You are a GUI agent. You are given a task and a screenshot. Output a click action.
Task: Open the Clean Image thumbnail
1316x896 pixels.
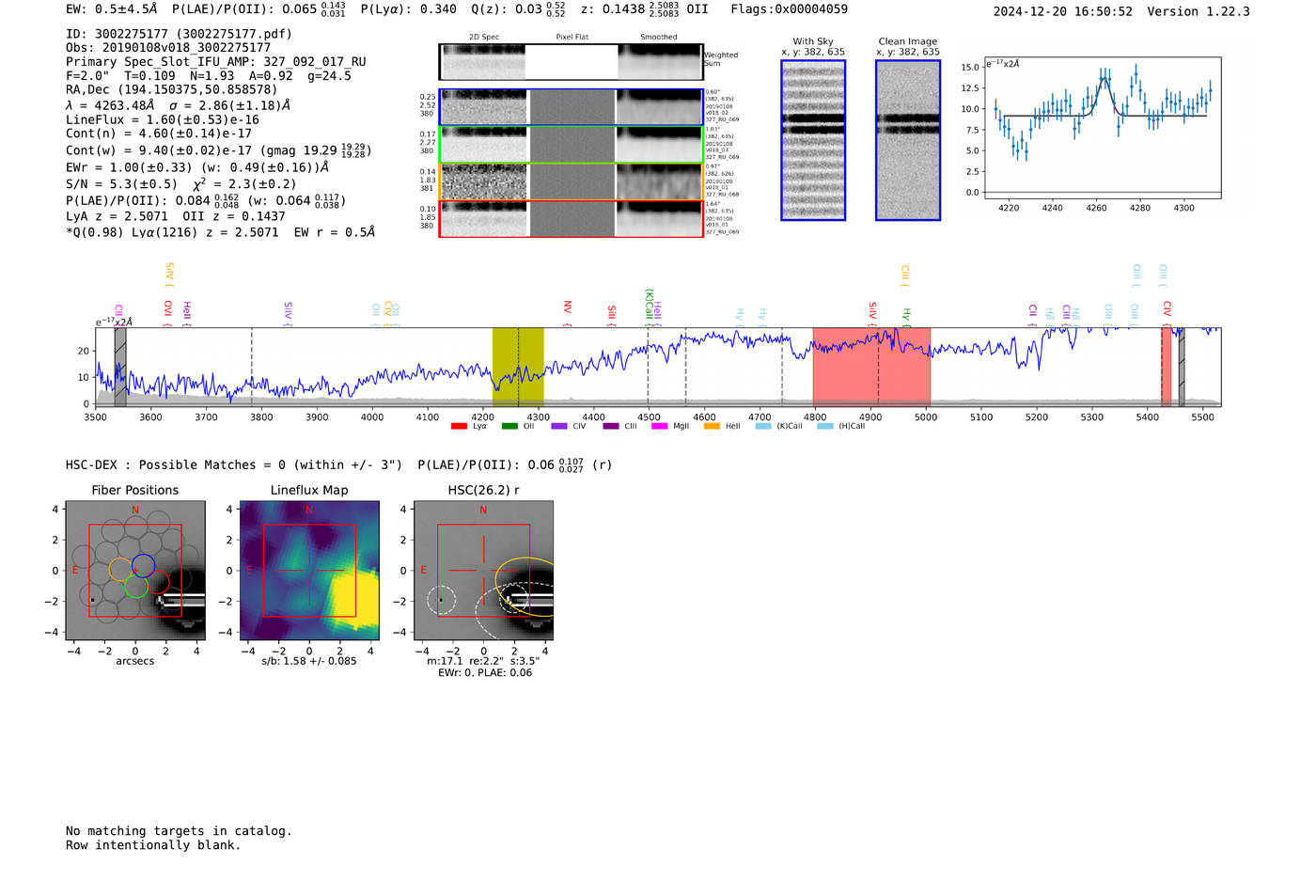908,140
